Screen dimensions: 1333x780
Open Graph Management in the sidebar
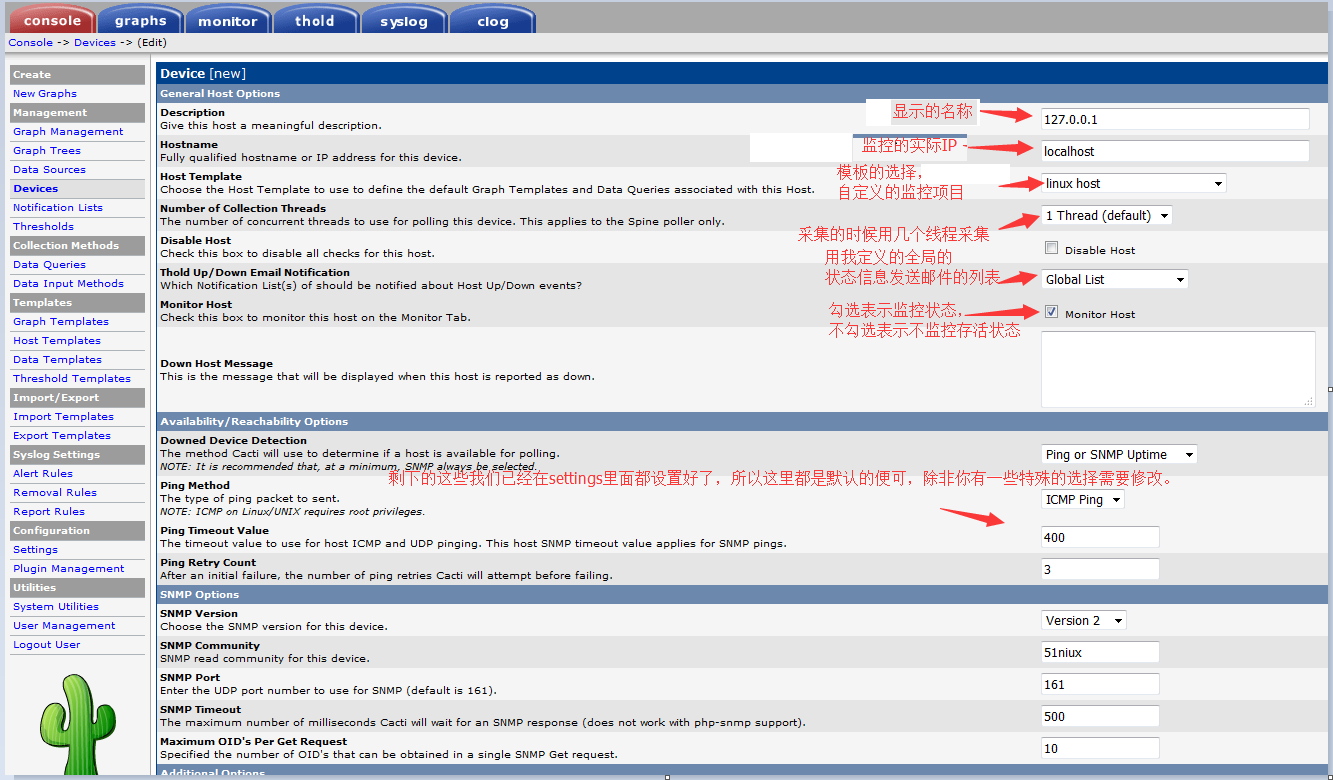tap(68, 132)
